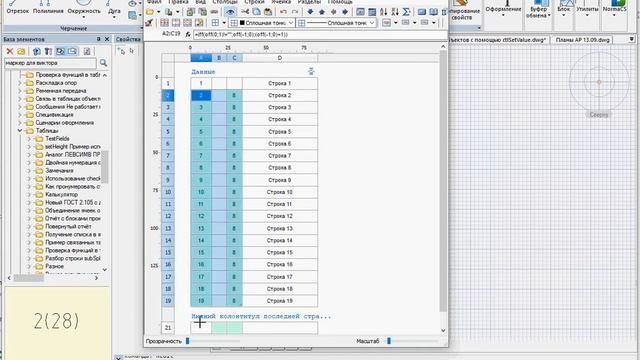The image size is (640, 360).
Task: Switch to the Свойства panel tab
Action: coord(128,39)
